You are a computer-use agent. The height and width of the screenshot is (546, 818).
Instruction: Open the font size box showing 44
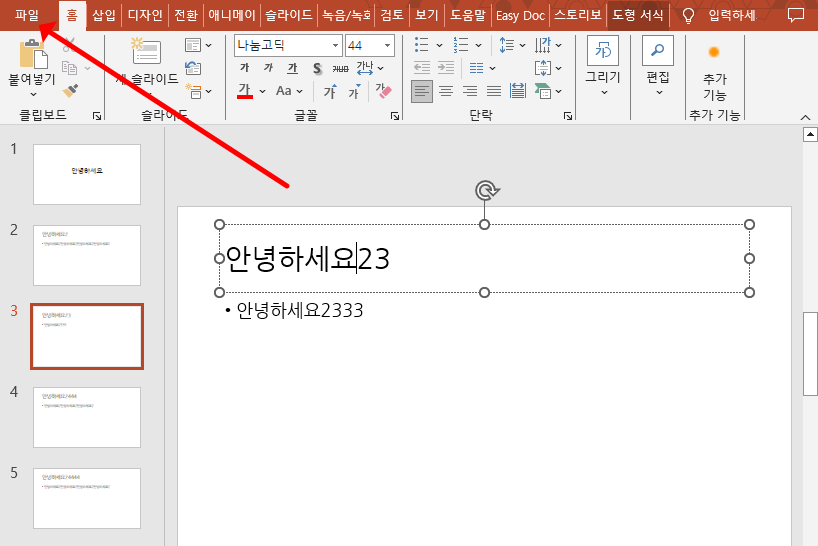pyautogui.click(x=370, y=45)
